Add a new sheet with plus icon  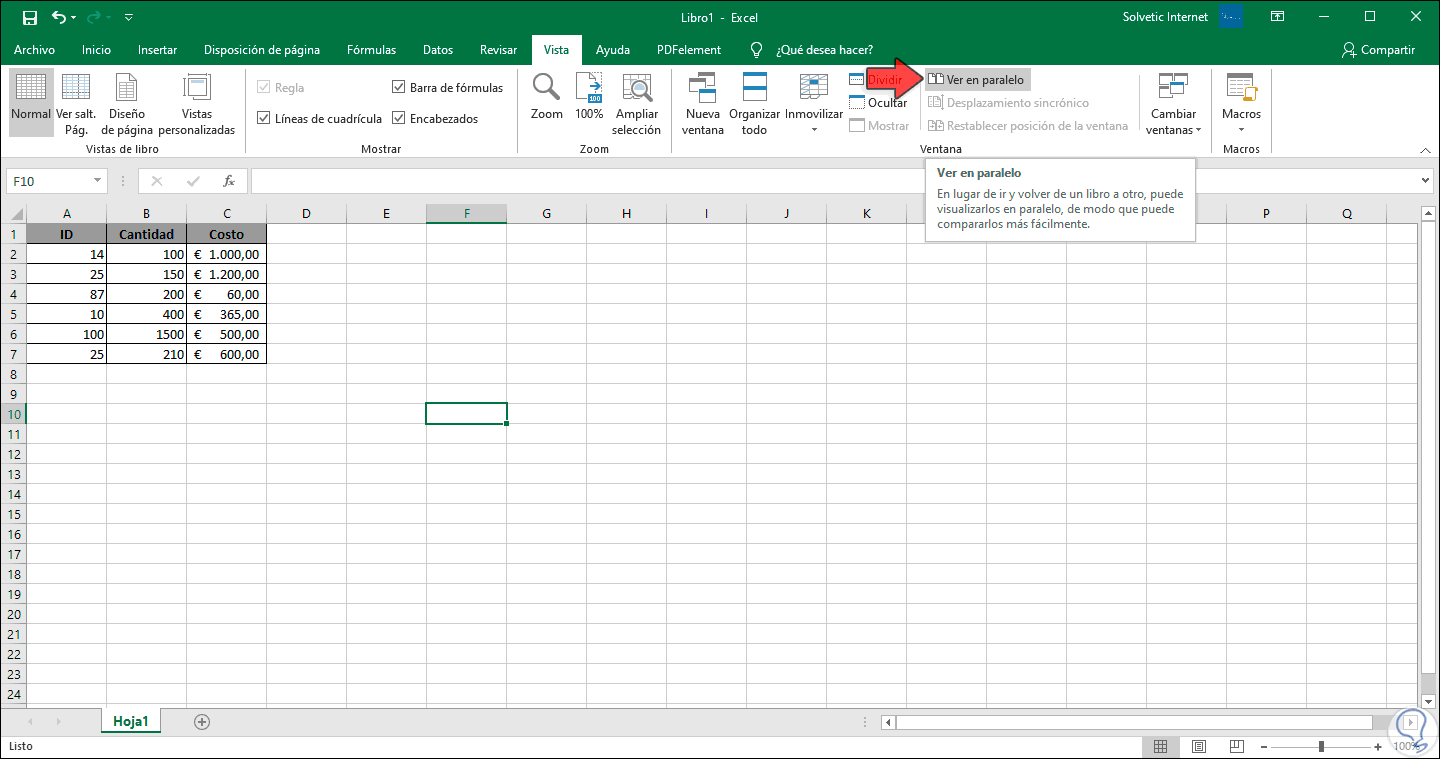pyautogui.click(x=202, y=721)
